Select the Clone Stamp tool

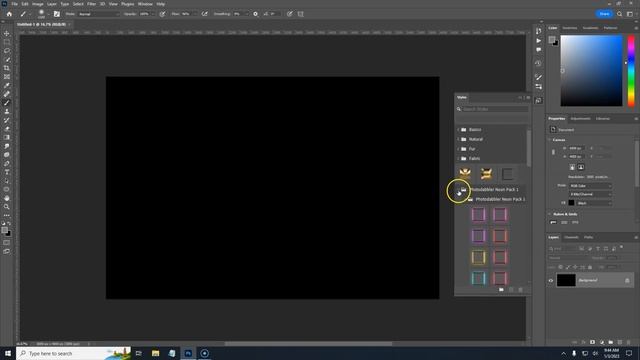pyautogui.click(x=7, y=111)
